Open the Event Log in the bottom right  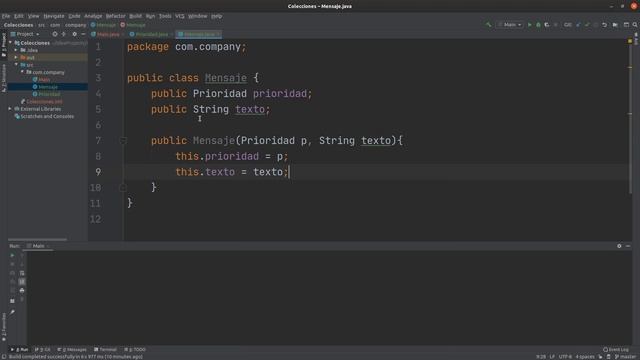click(x=616, y=350)
